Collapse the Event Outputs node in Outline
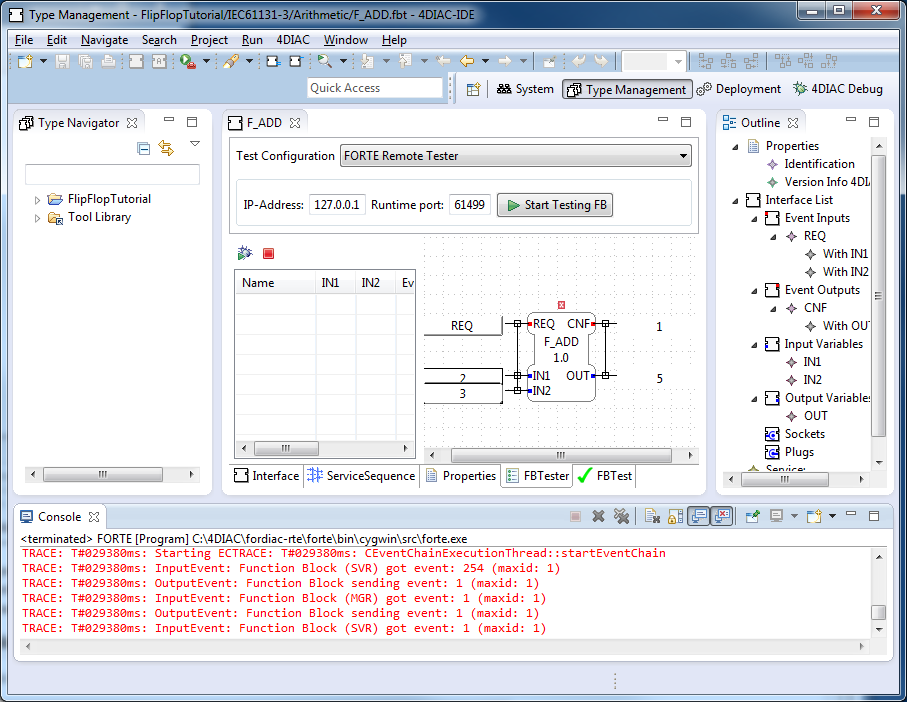 click(x=754, y=291)
